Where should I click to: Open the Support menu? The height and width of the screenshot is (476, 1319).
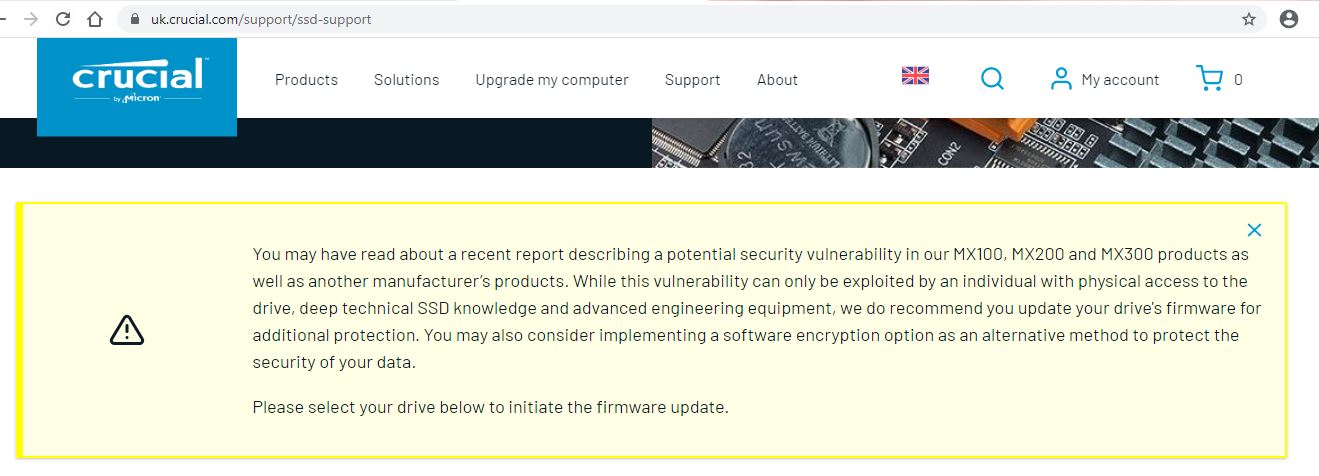click(x=692, y=80)
